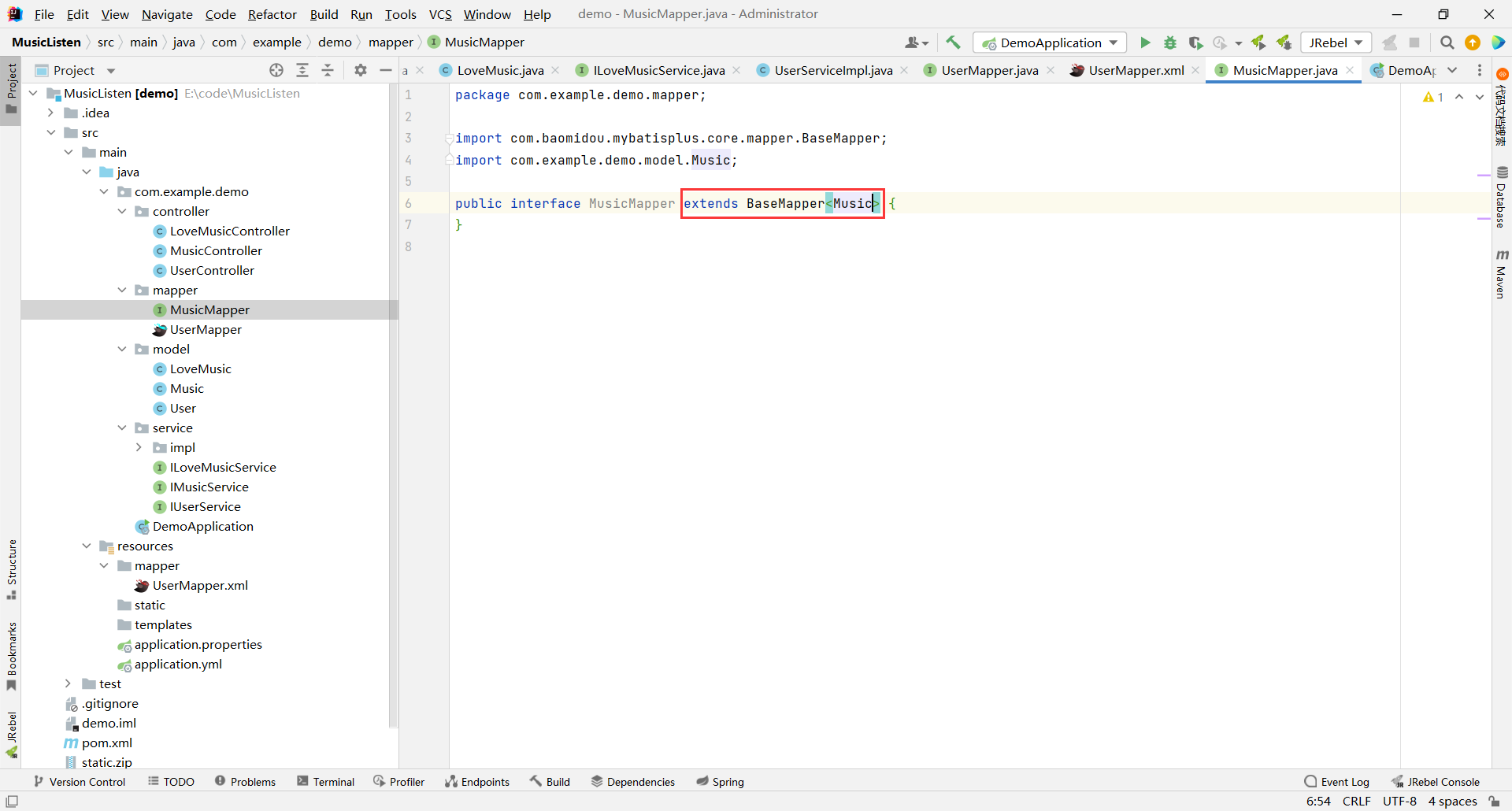1512x811 pixels.
Task: Click the orange IDE update arrow icon
Action: (1472, 43)
